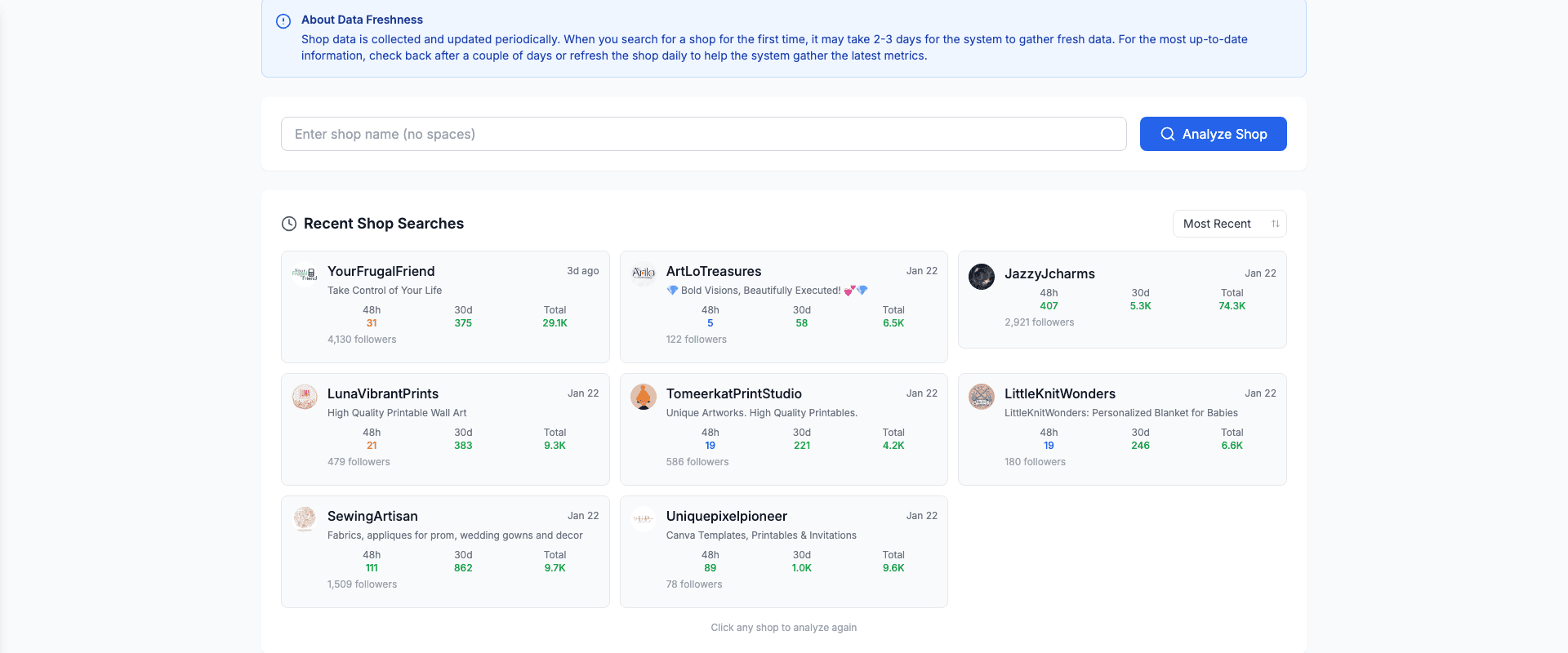Click the 4.2K total value

[893, 446]
